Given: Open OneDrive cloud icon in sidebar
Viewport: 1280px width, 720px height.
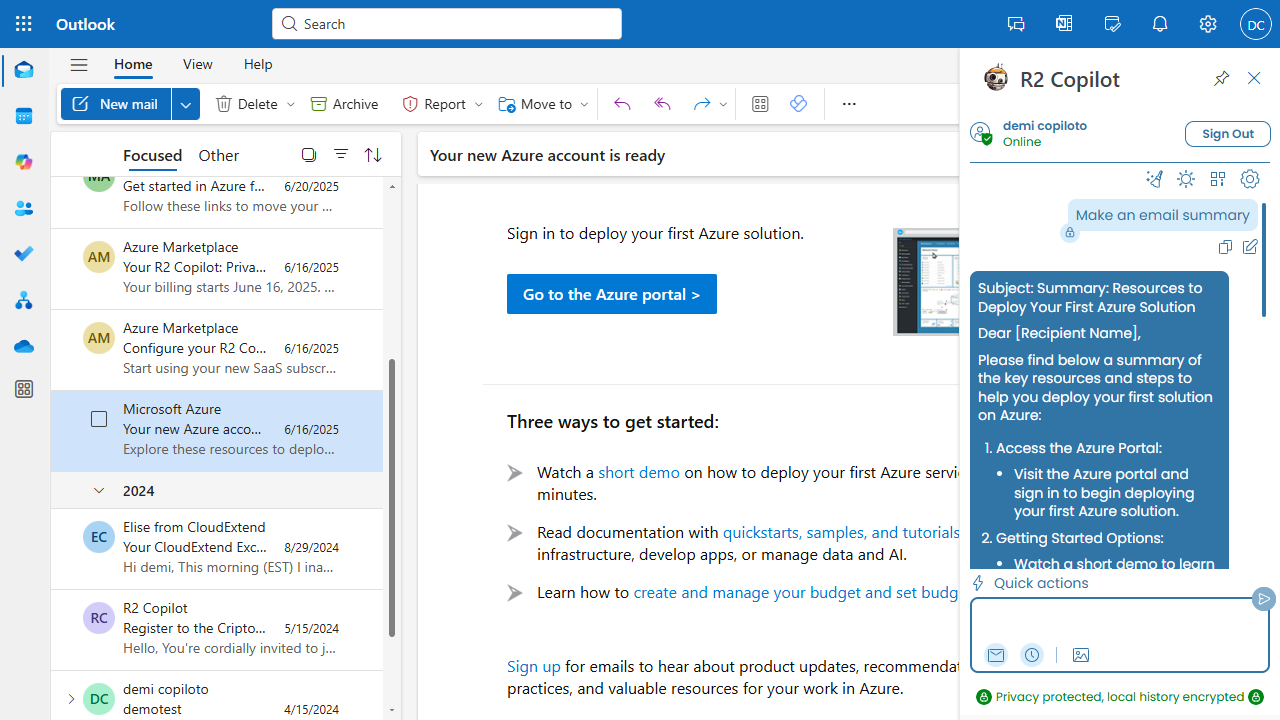Looking at the screenshot, I should [x=24, y=346].
